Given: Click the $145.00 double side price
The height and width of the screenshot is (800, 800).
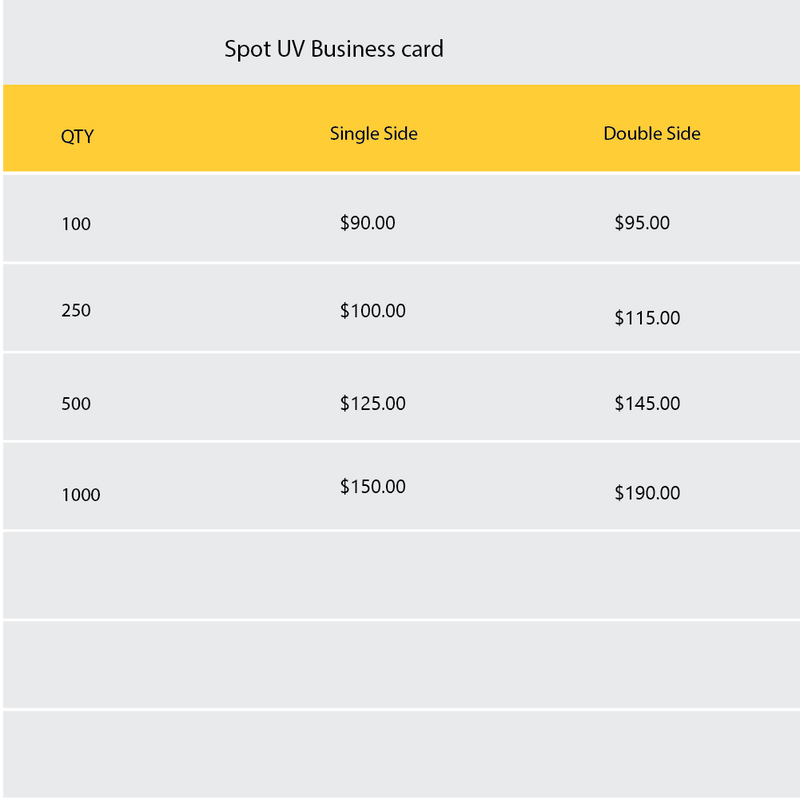Looking at the screenshot, I should tap(647, 404).
